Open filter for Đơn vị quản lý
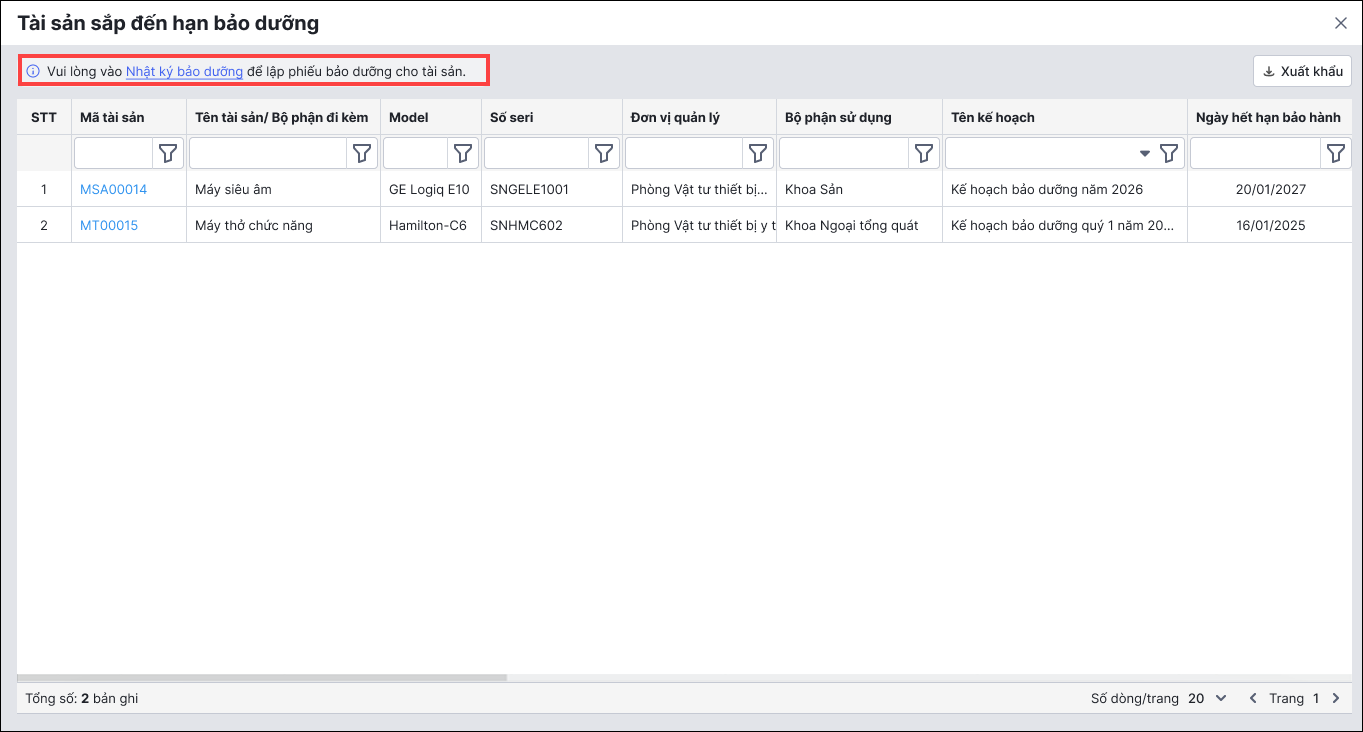The height and width of the screenshot is (732, 1363). tap(758, 153)
